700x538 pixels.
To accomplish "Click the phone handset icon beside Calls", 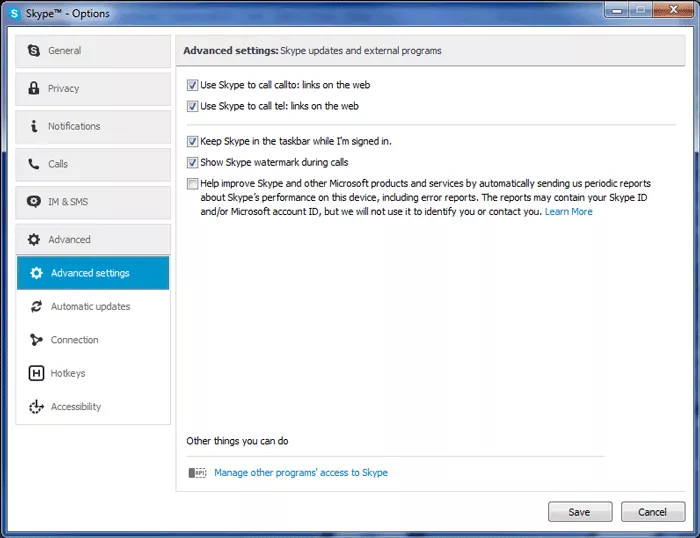I will (33, 164).
